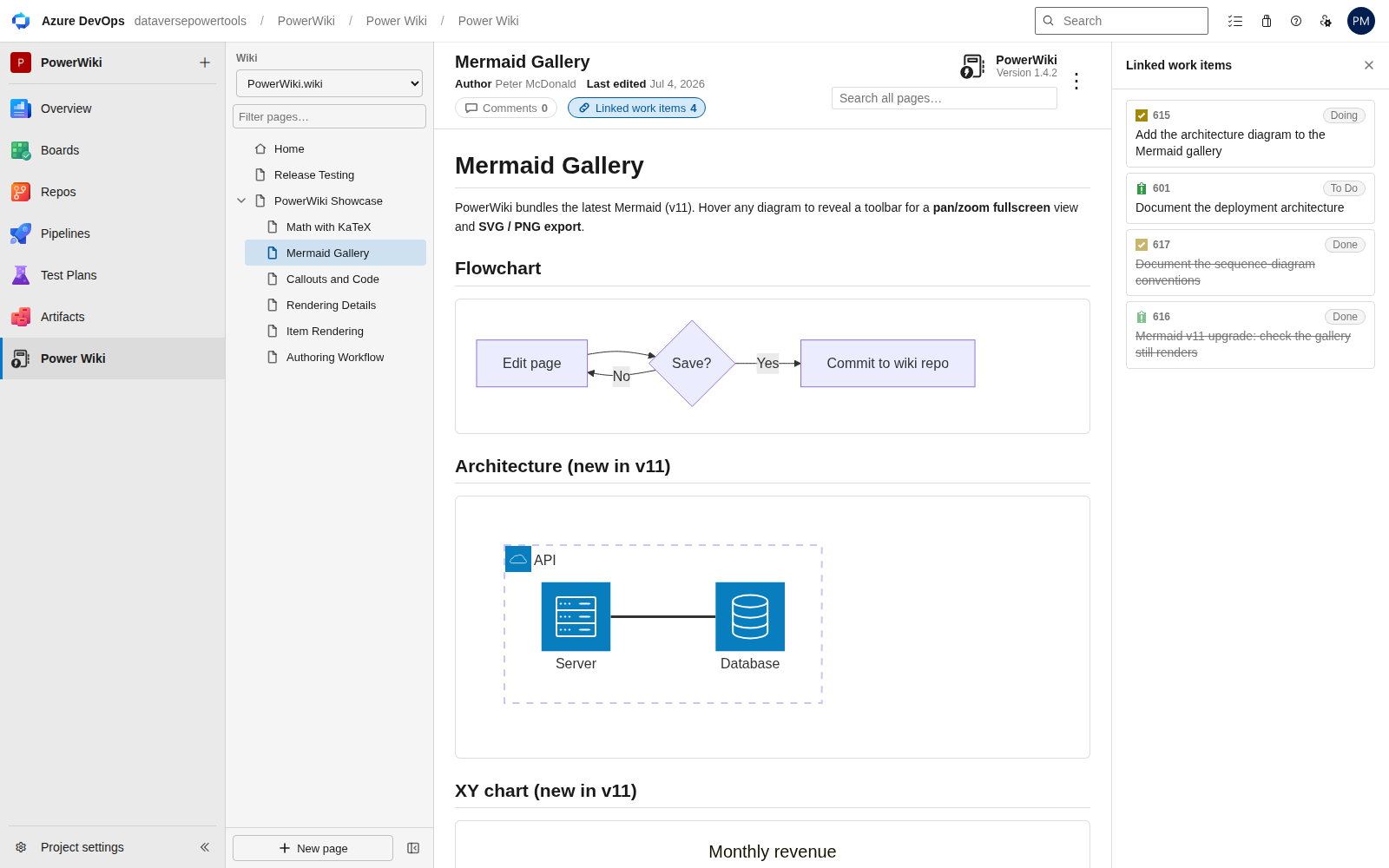Open the Math with KaTeX page
The width and height of the screenshot is (1389, 868).
click(x=335, y=227)
